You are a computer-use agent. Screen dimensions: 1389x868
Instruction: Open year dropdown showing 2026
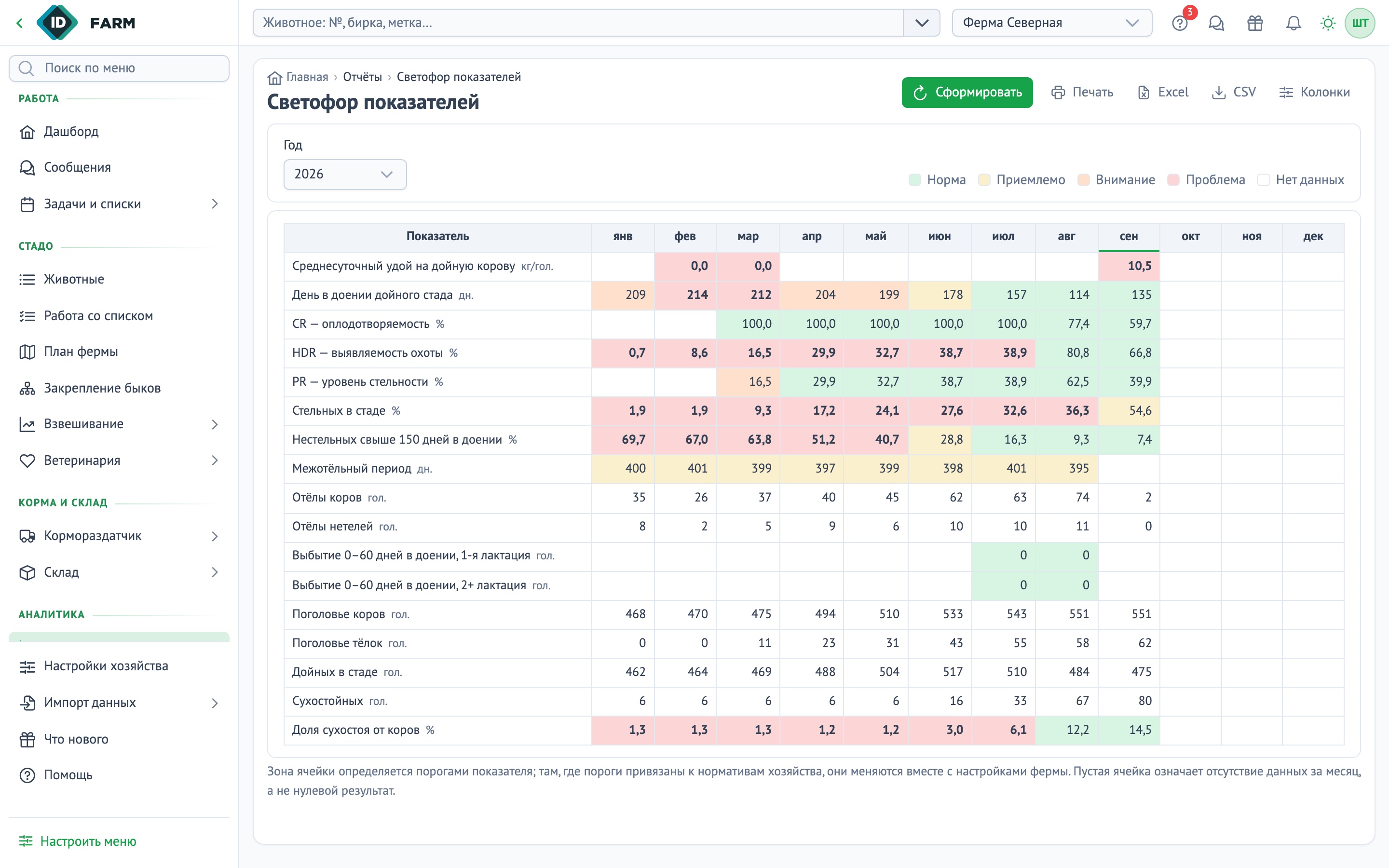pos(345,174)
